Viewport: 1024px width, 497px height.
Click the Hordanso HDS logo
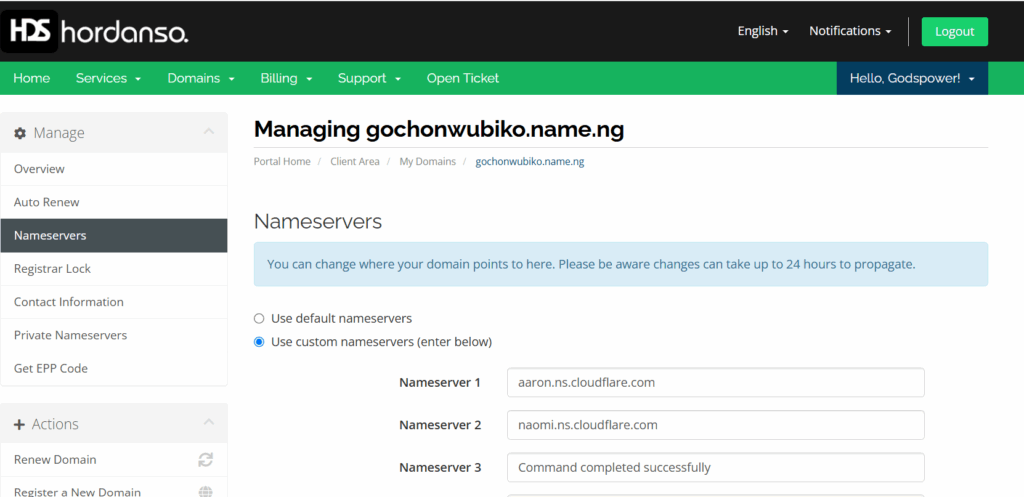point(95,32)
